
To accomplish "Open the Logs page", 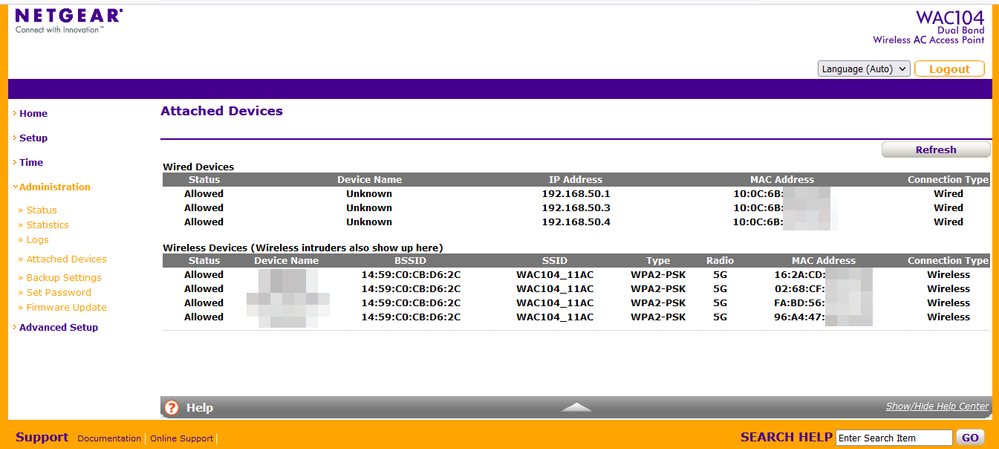I will pyautogui.click(x=37, y=239).
